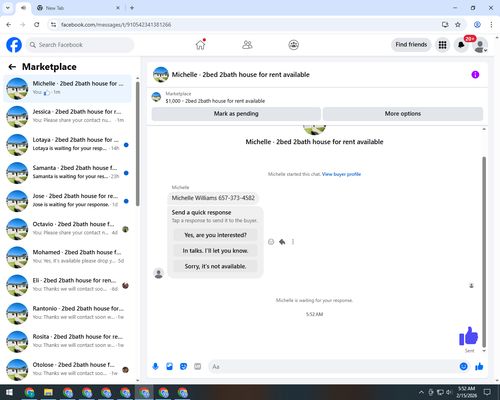The width and height of the screenshot is (500, 400).
Task: Open Windows Start menu
Action: pyautogui.click(x=9, y=392)
